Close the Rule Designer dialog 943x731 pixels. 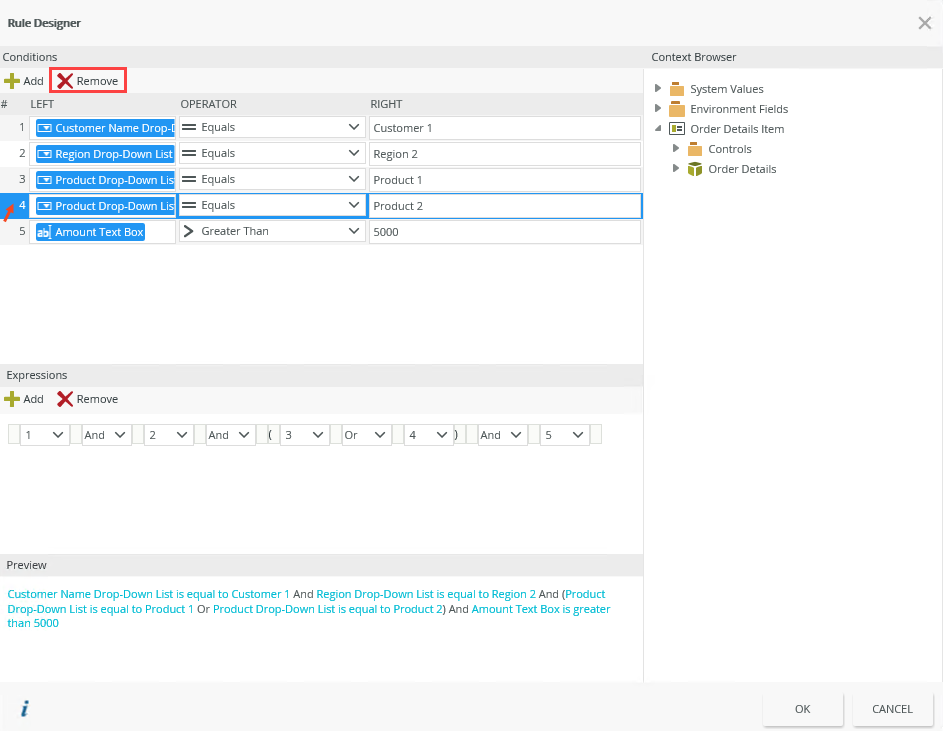[x=924, y=23]
